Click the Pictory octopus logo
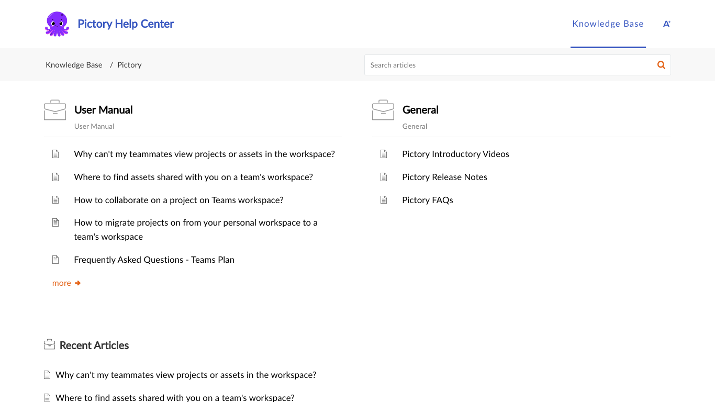The width and height of the screenshot is (715, 402). (x=57, y=24)
